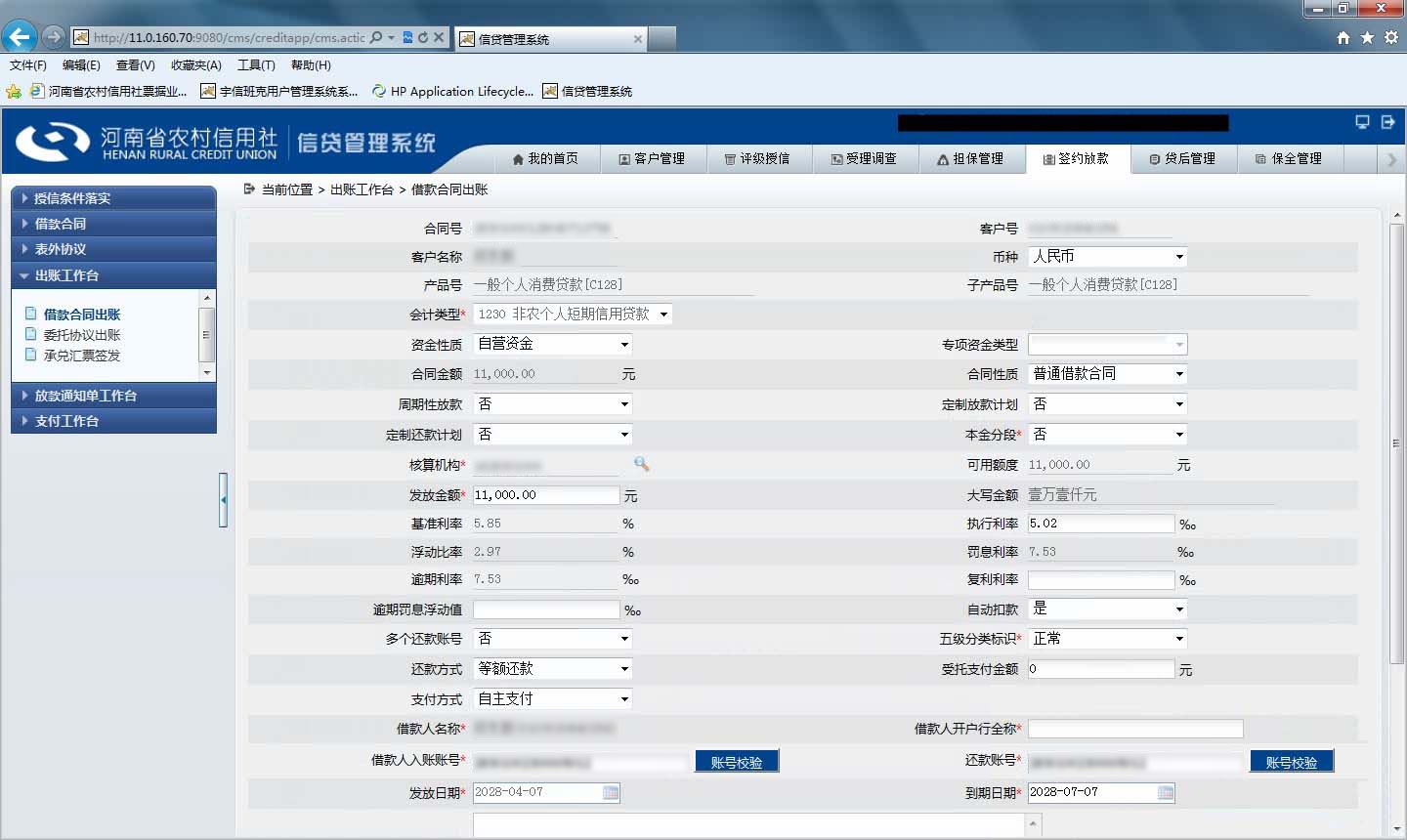Screen dimensions: 1407x840
Task: Open HP Application Lifecycle favorites link
Action: tap(453, 92)
